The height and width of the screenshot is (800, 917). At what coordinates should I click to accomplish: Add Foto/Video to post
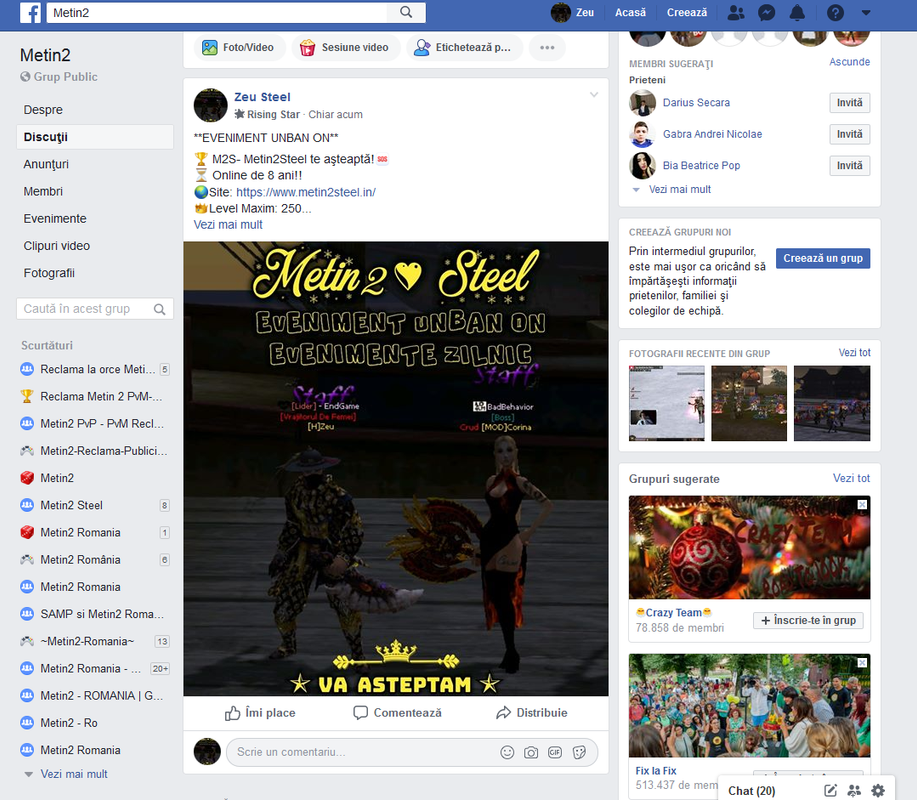(x=238, y=47)
